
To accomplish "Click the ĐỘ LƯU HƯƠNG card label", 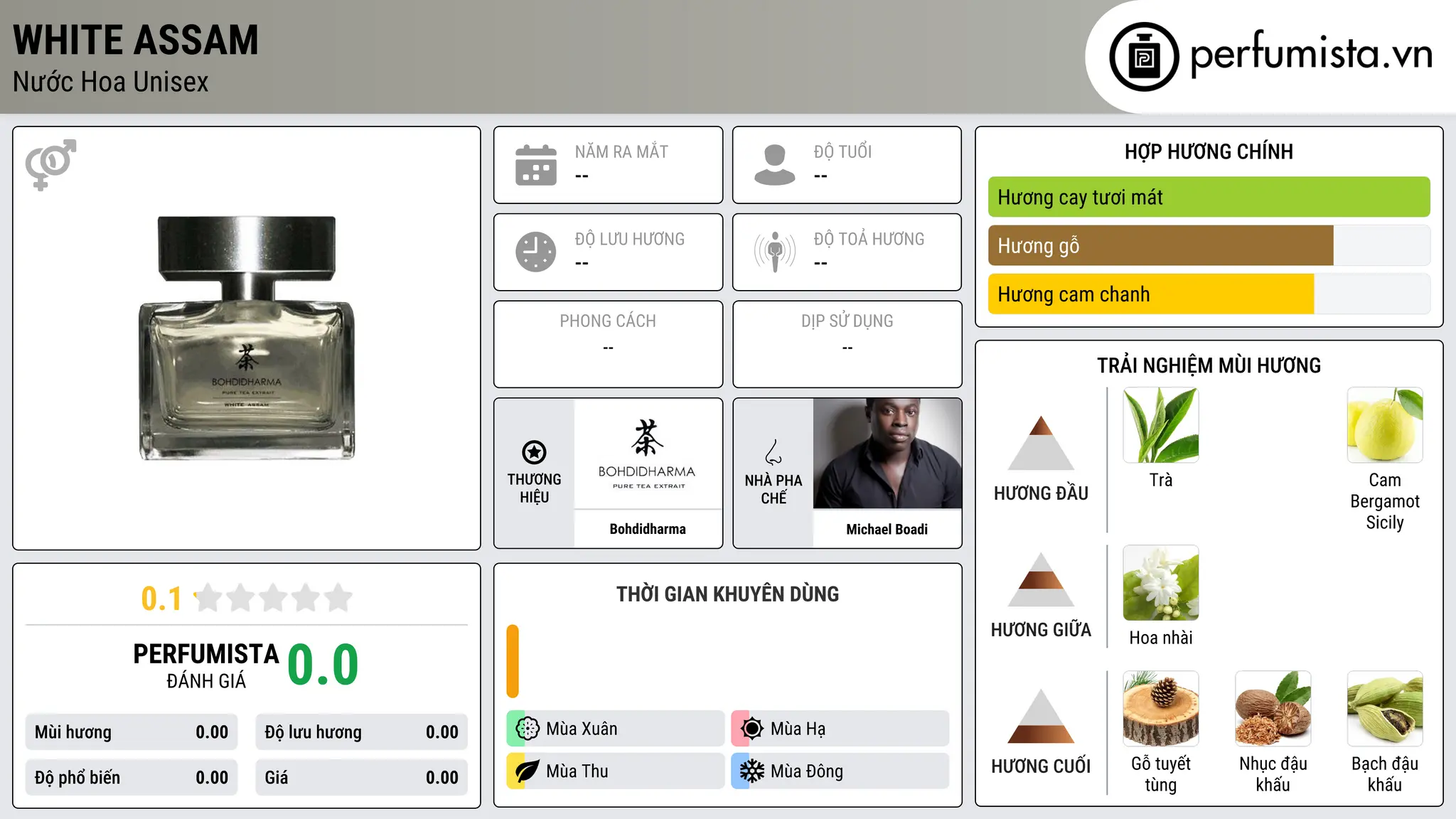I will [x=630, y=239].
